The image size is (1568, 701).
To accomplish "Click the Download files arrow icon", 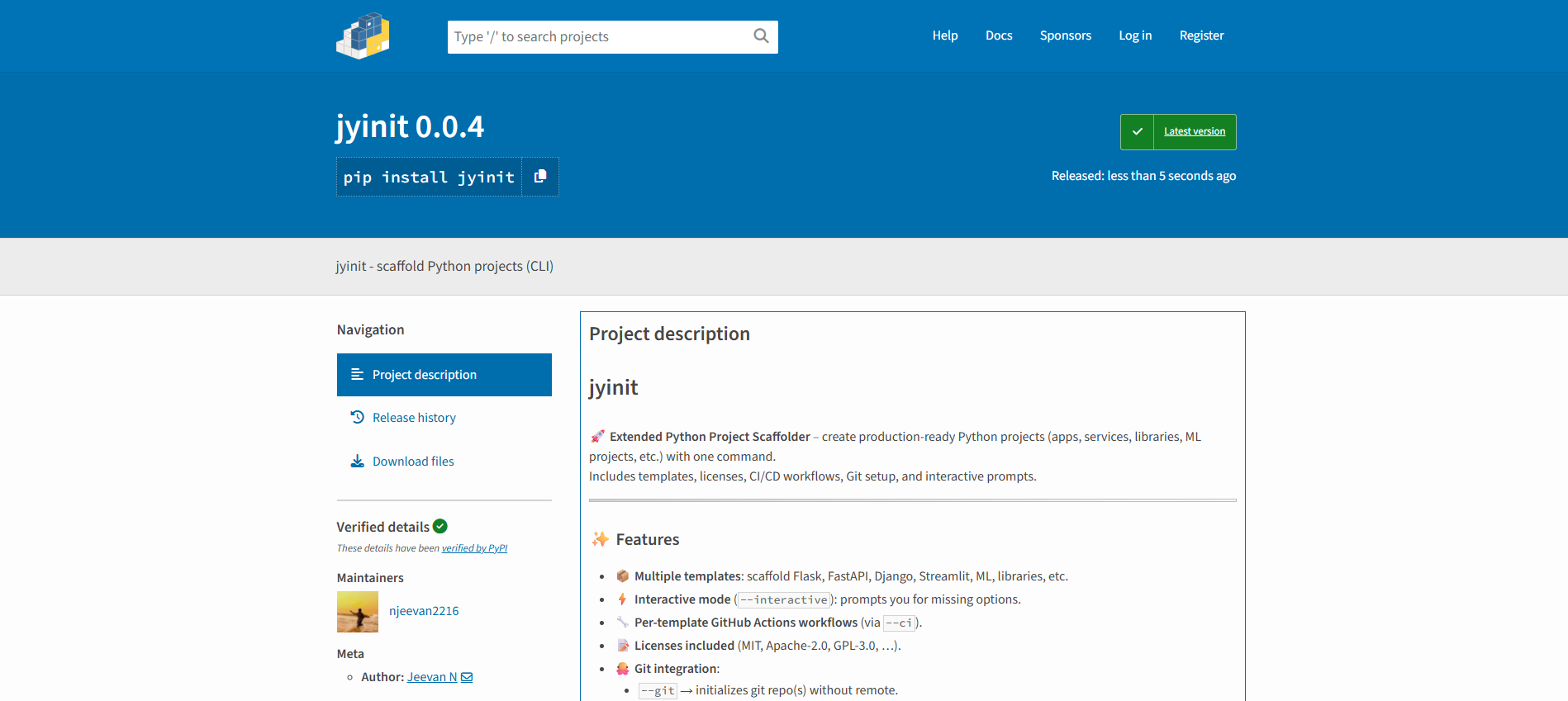I will pos(357,462).
